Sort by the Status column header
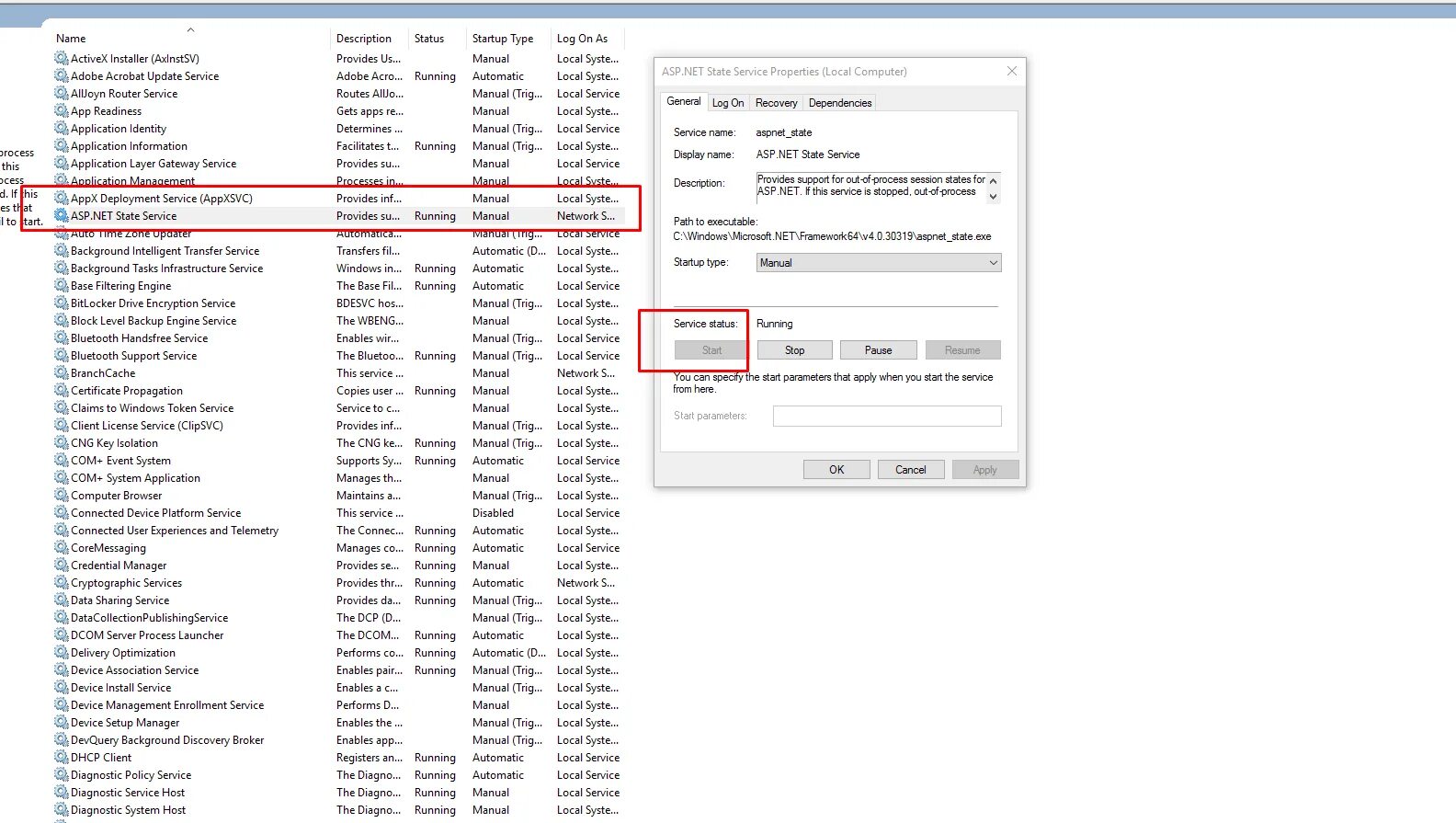Screen dimensions: 1456x823 (437, 39)
